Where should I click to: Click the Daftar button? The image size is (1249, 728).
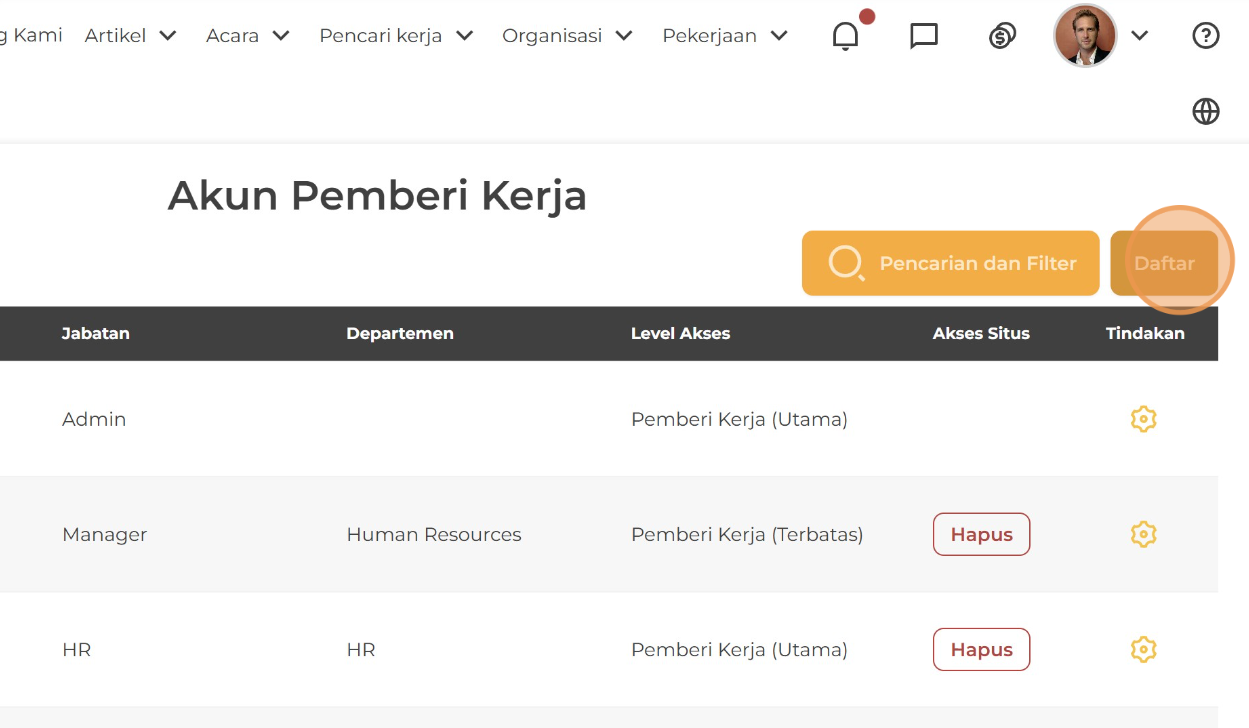(1164, 263)
